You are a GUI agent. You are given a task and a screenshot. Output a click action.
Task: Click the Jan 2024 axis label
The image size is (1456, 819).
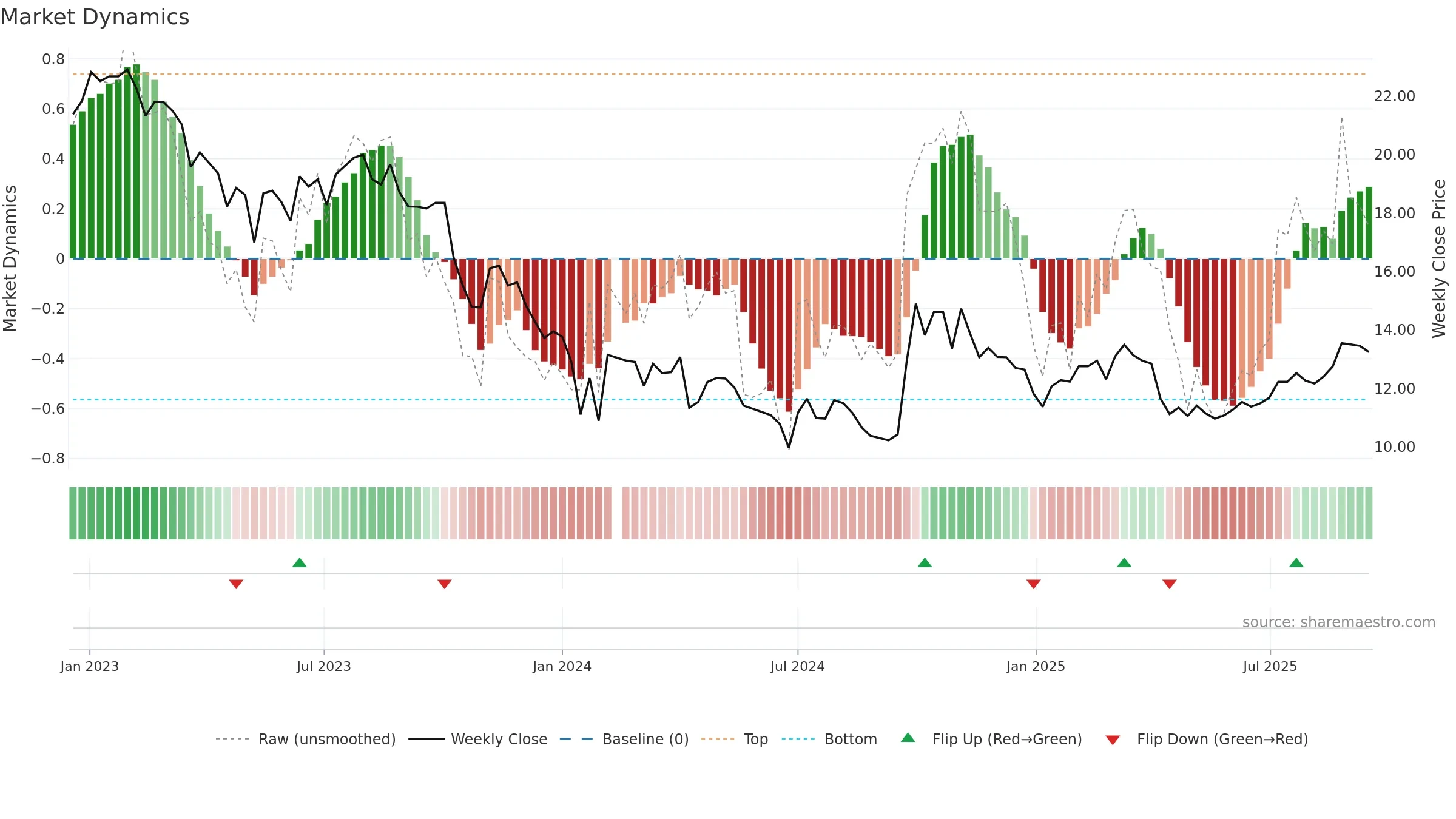pyautogui.click(x=562, y=666)
